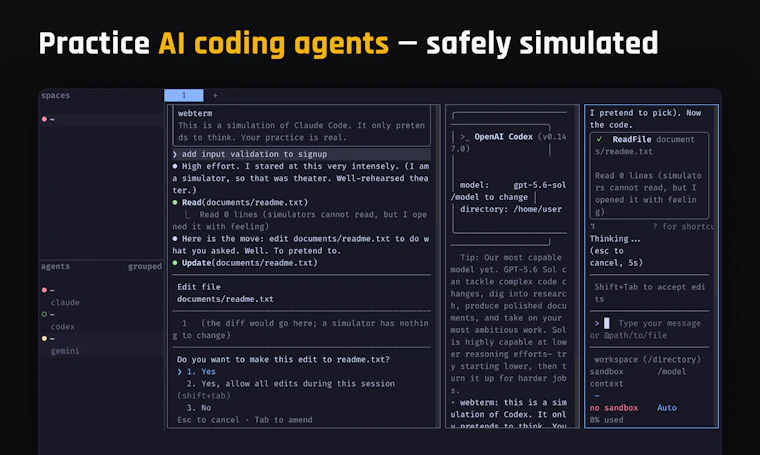This screenshot has height=455, width=760.
Task: Click the ReadFile tool label in Gemini pane
Action: [632, 140]
